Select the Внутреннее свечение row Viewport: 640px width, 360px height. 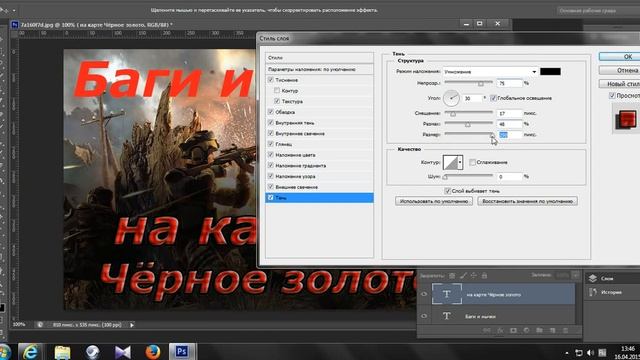click(x=319, y=133)
